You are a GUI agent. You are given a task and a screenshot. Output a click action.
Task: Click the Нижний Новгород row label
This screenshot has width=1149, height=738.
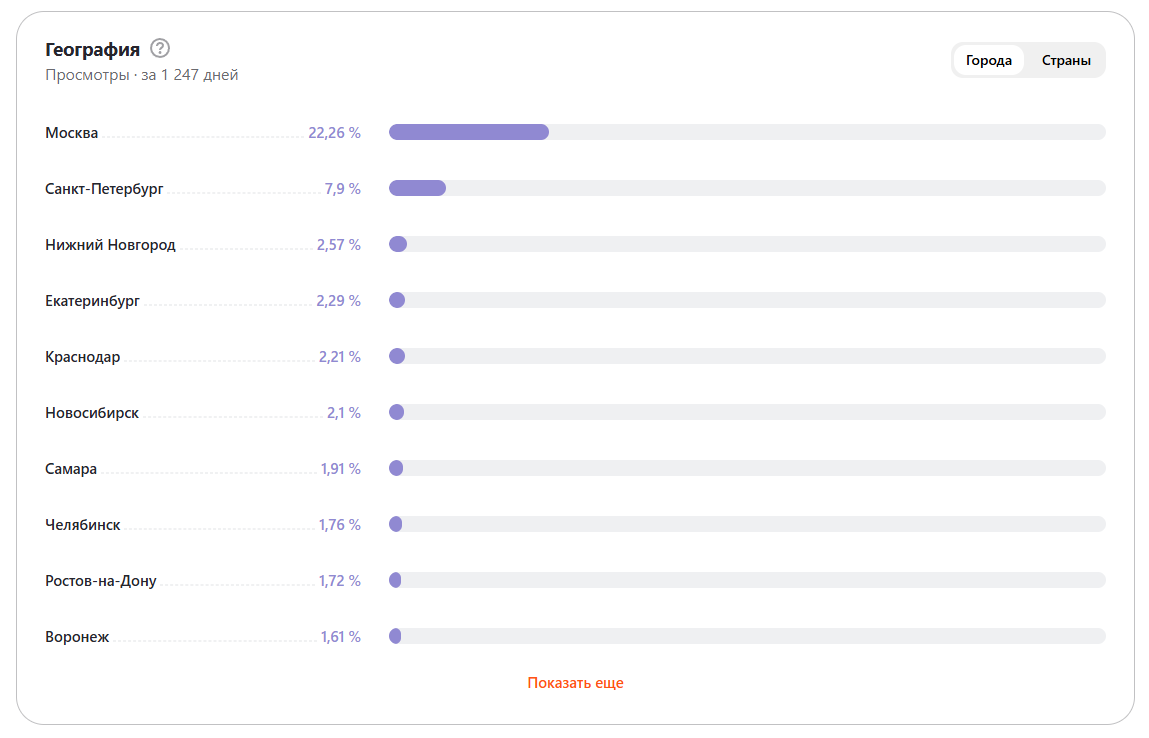tap(110, 245)
